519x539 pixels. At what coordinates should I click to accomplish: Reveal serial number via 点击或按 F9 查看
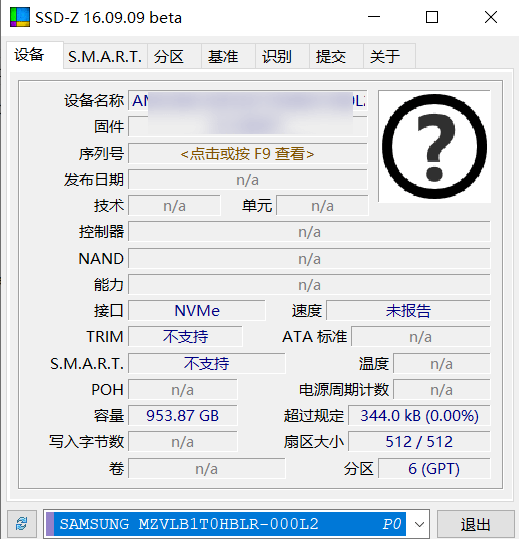click(248, 154)
